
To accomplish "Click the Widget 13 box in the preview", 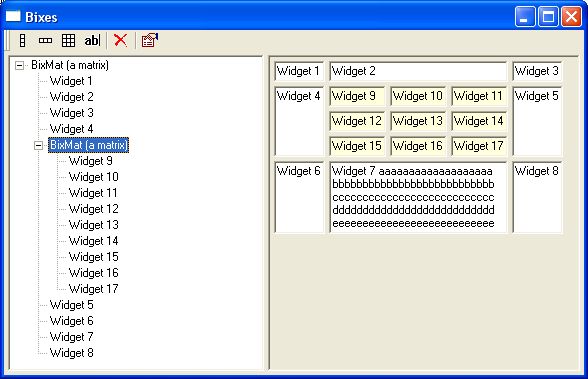I will point(418,121).
